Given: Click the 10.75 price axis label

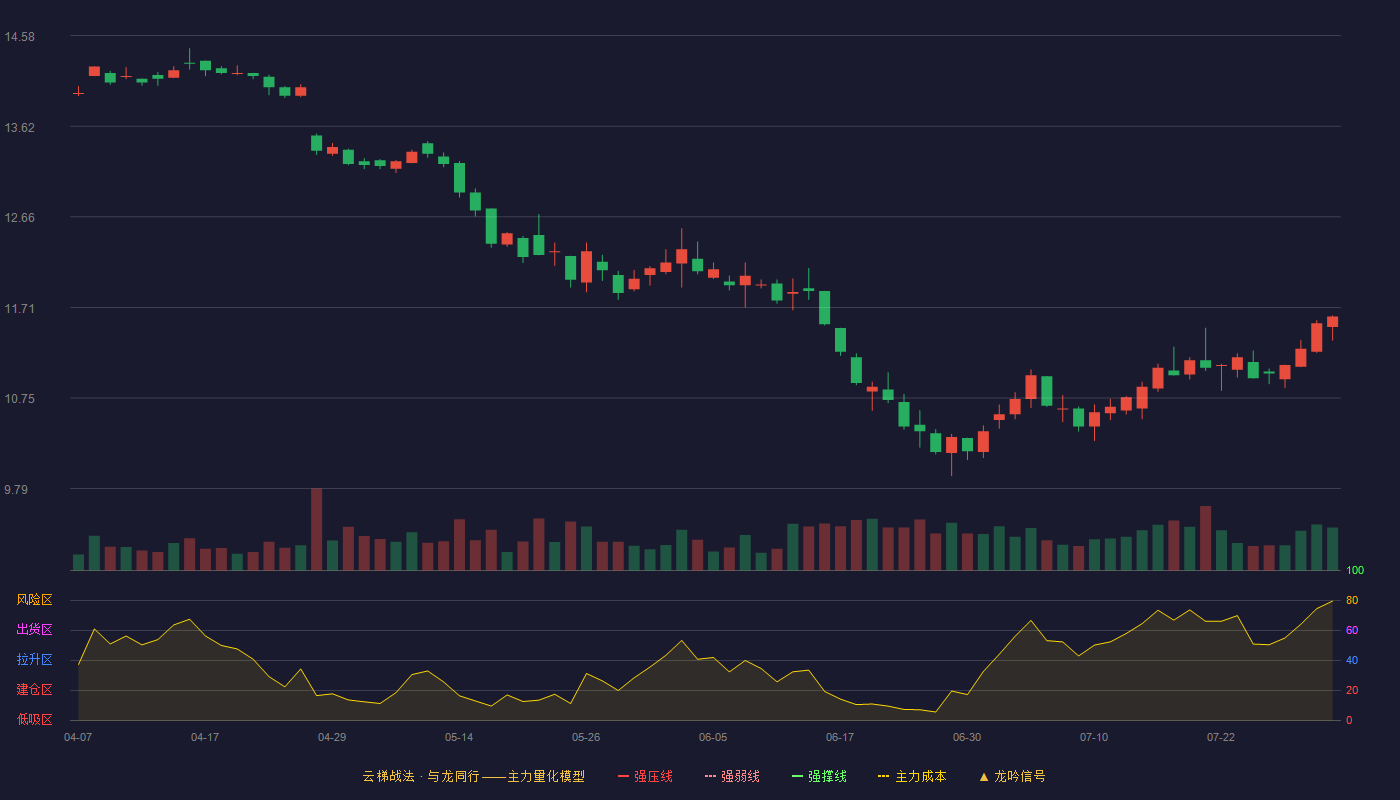Looking at the screenshot, I should 20,399.
